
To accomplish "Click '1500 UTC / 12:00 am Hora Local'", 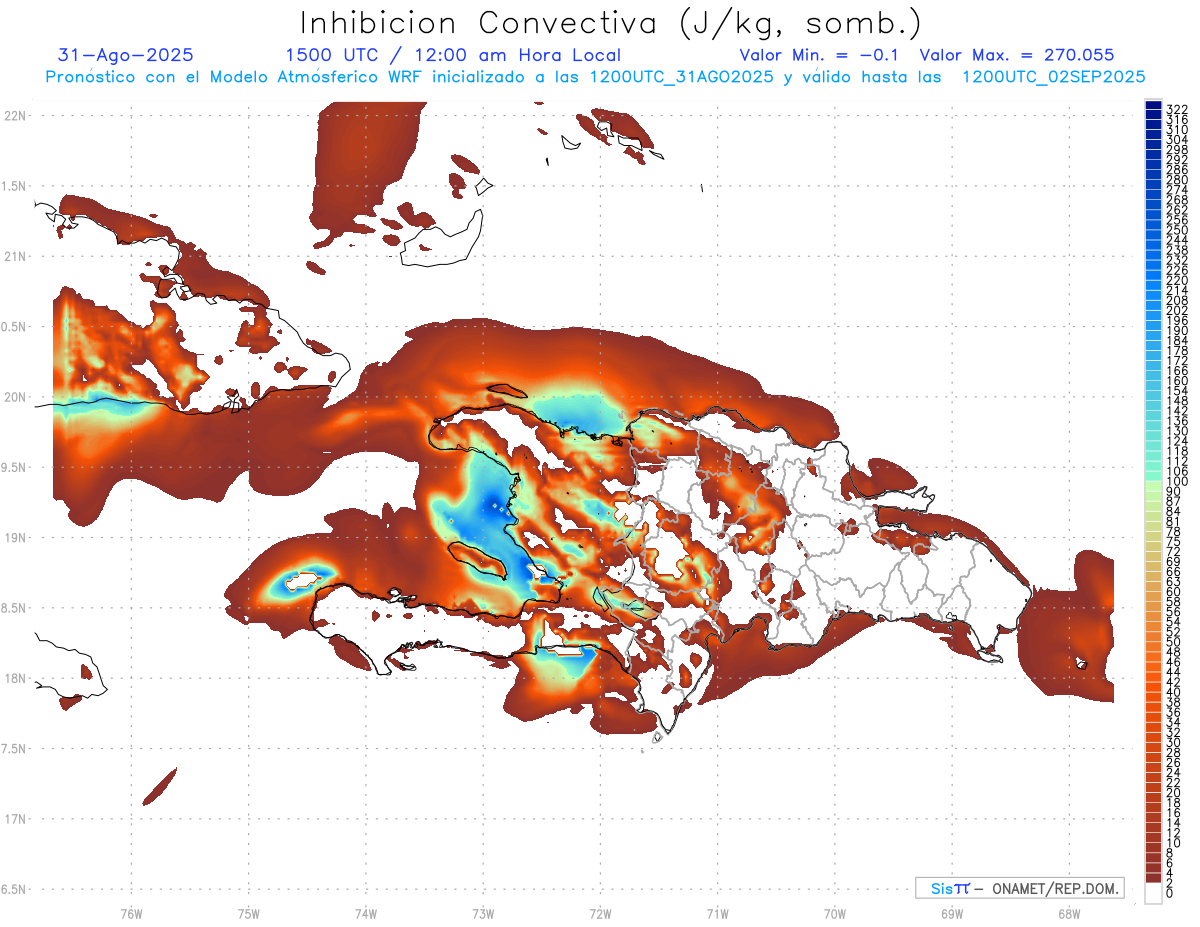I will click(x=453, y=56).
